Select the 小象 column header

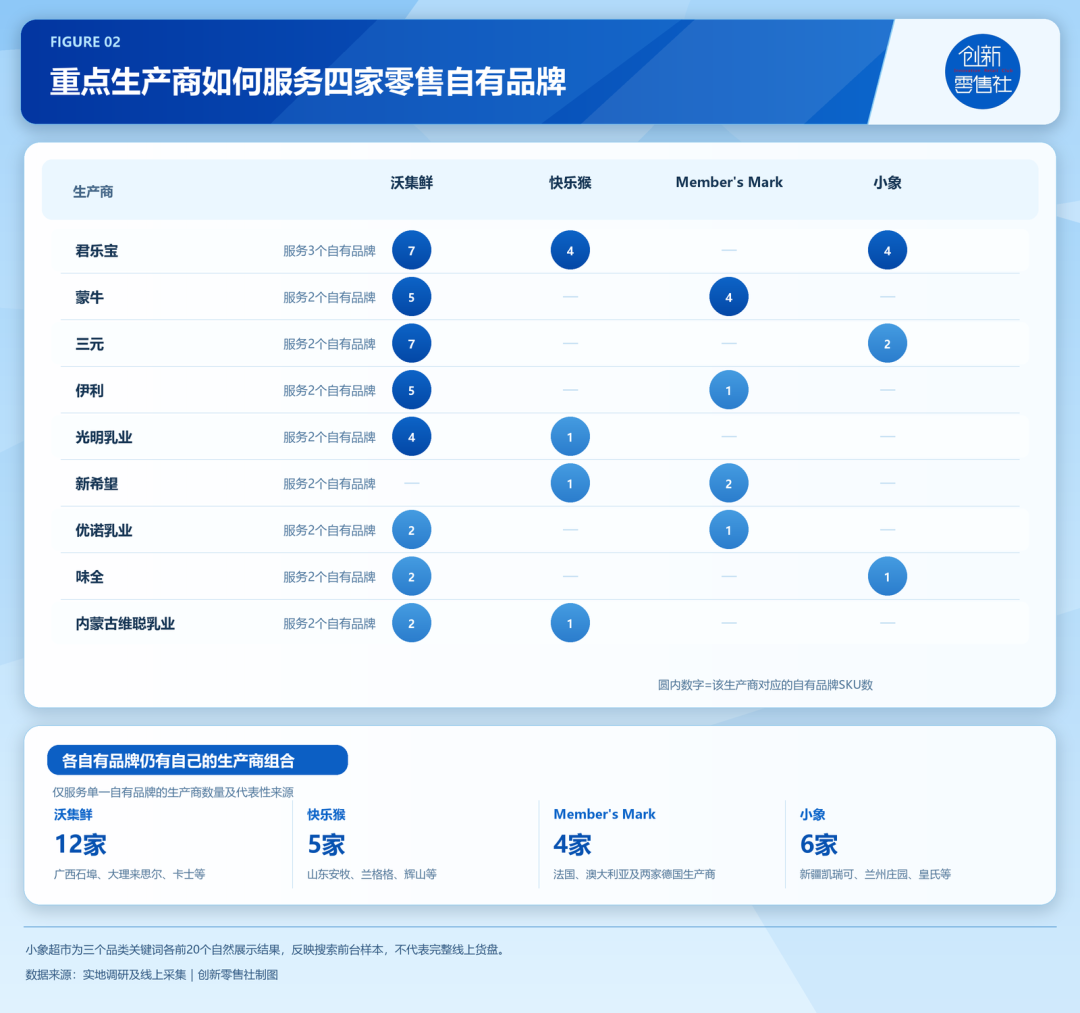point(887,182)
